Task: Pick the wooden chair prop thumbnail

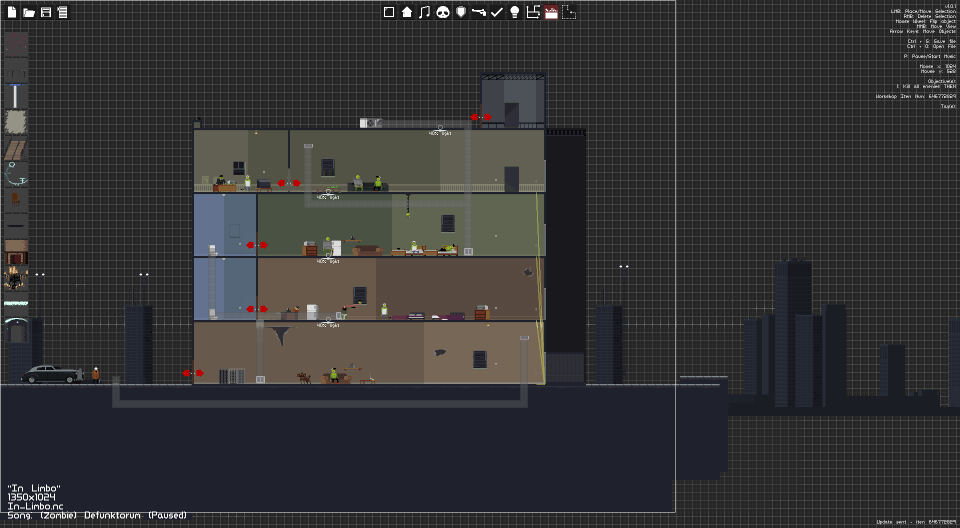Action: click(x=16, y=198)
